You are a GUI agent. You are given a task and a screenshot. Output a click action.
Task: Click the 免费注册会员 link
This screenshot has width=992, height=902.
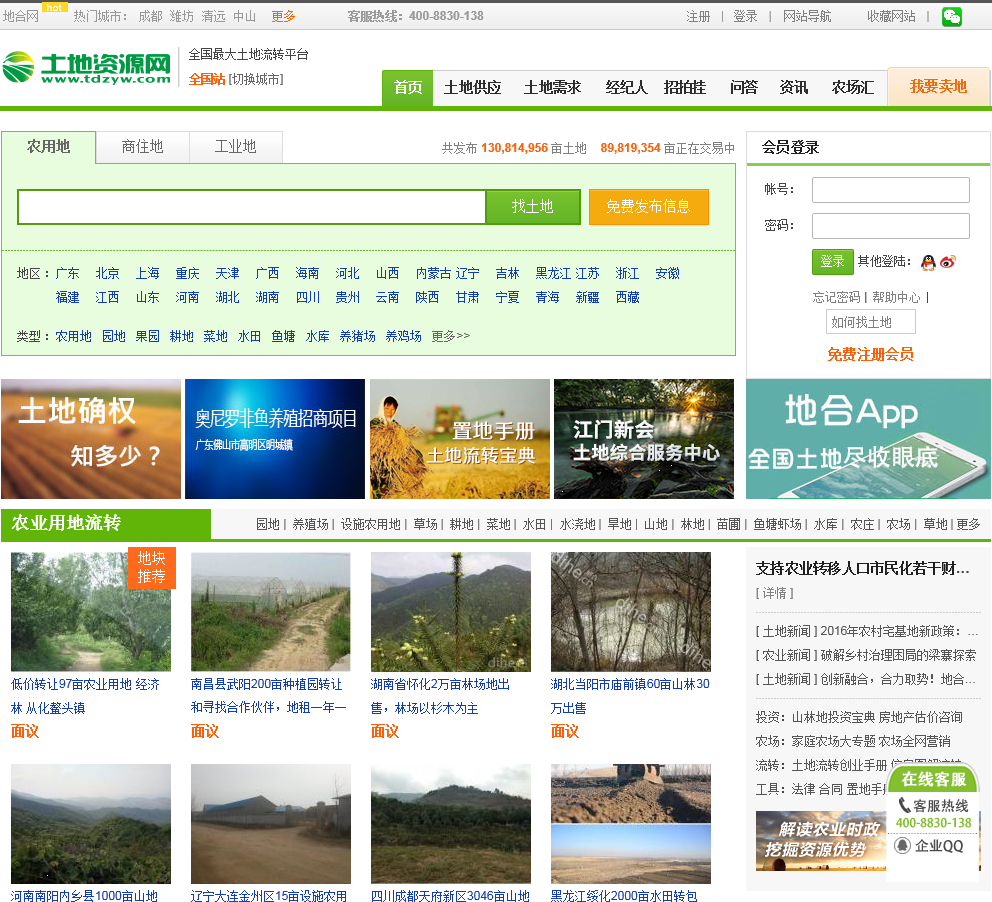pos(869,354)
